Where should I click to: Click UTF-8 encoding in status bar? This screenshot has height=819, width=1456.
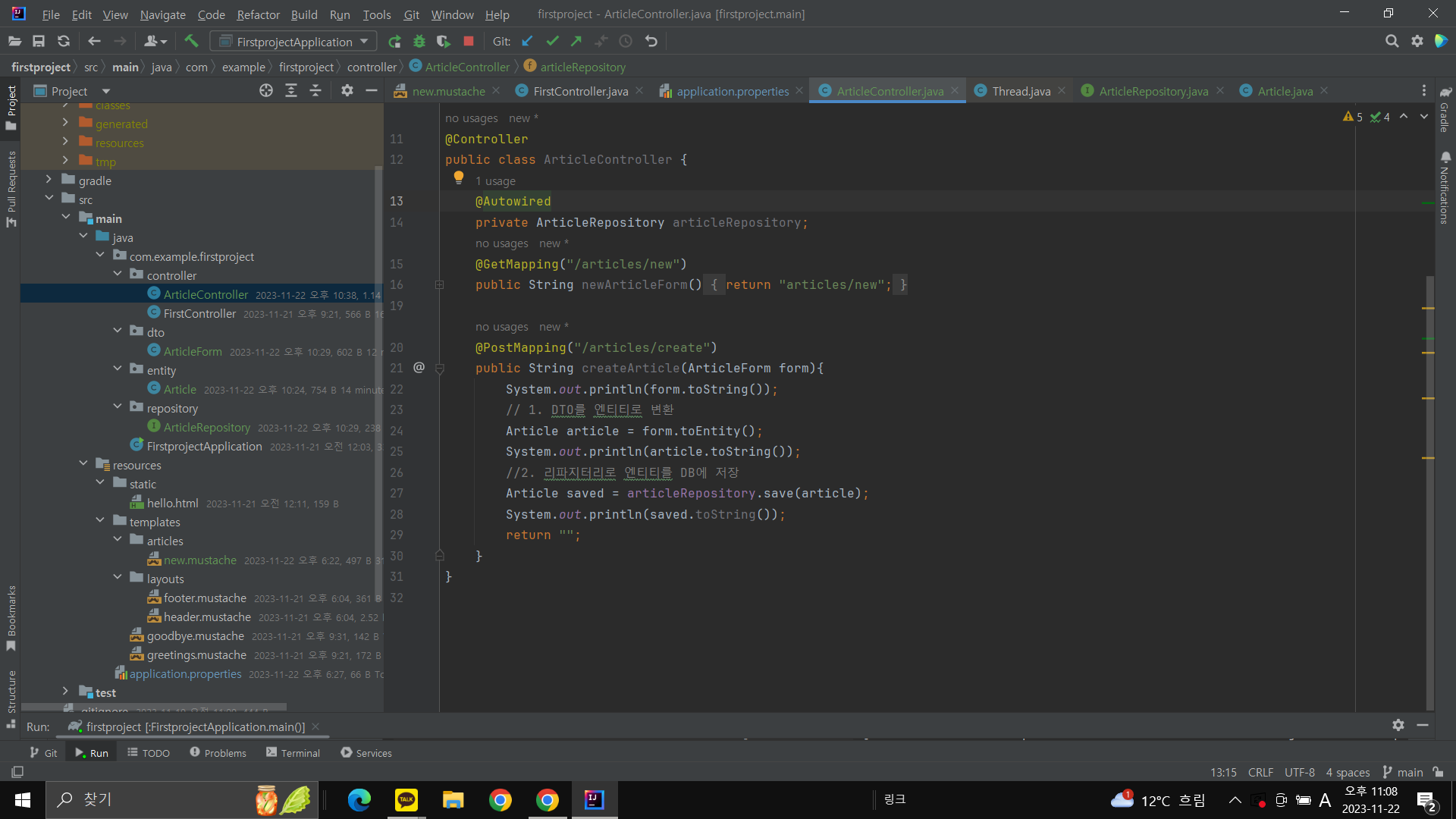click(1299, 772)
